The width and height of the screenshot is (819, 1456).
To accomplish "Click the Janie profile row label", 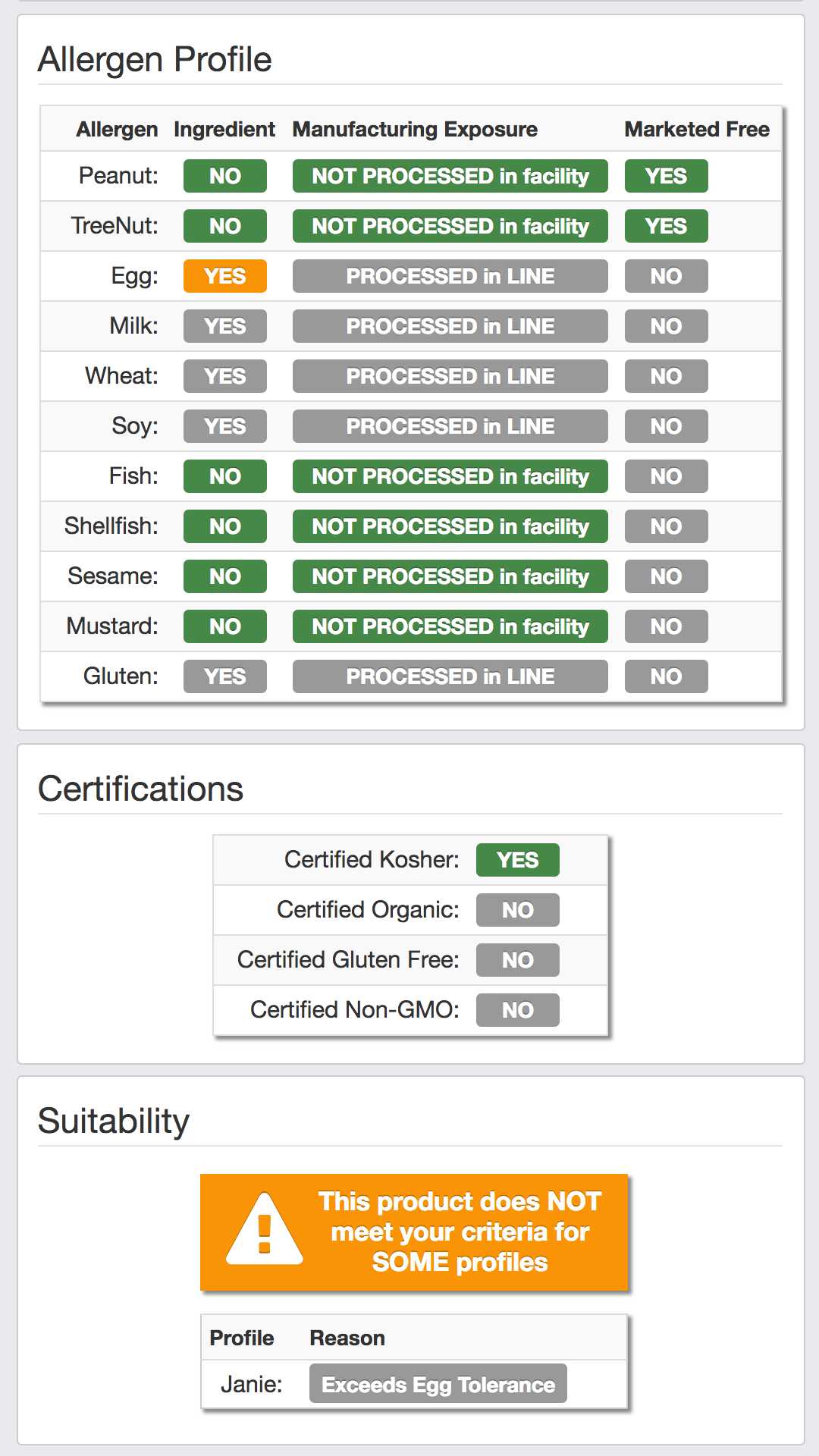I will coord(252,1385).
